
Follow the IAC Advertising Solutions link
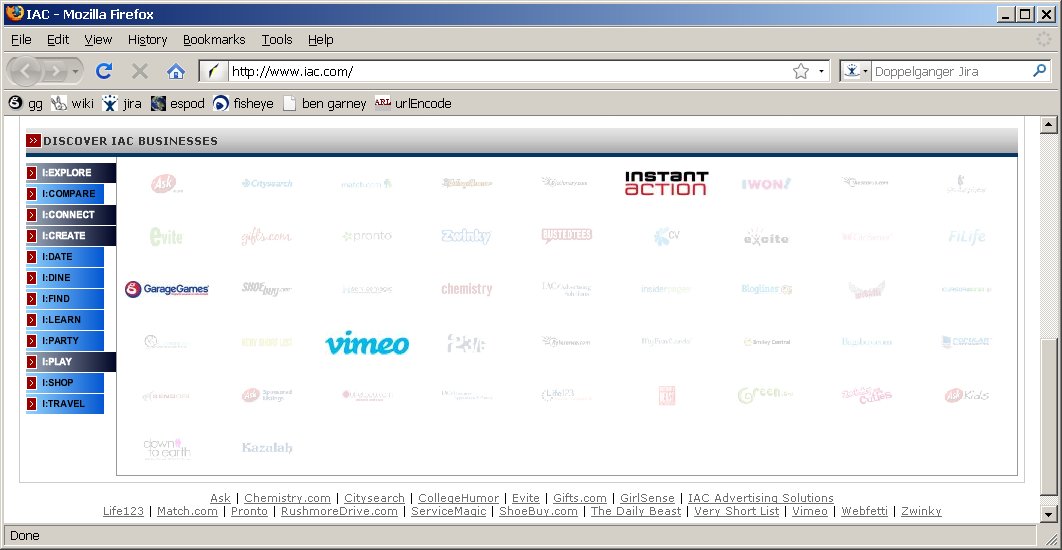(761, 498)
